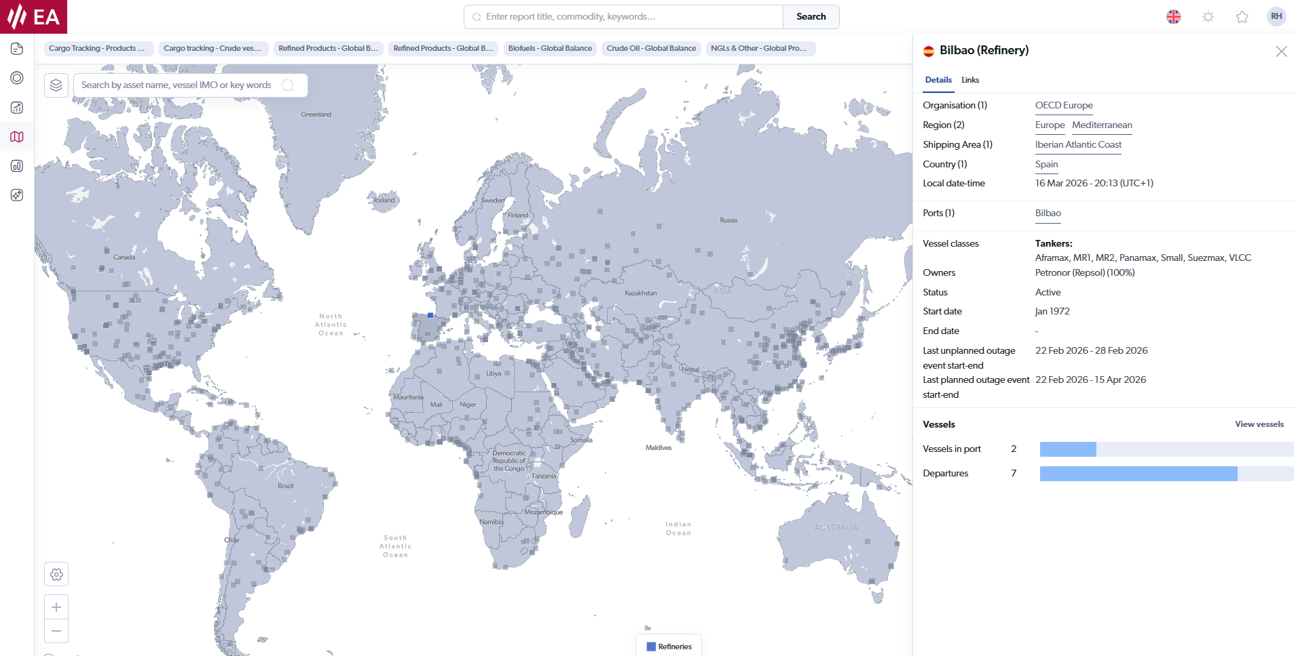The width and height of the screenshot is (1296, 656).
Task: Open the reports sidebar icon
Action: [16, 48]
